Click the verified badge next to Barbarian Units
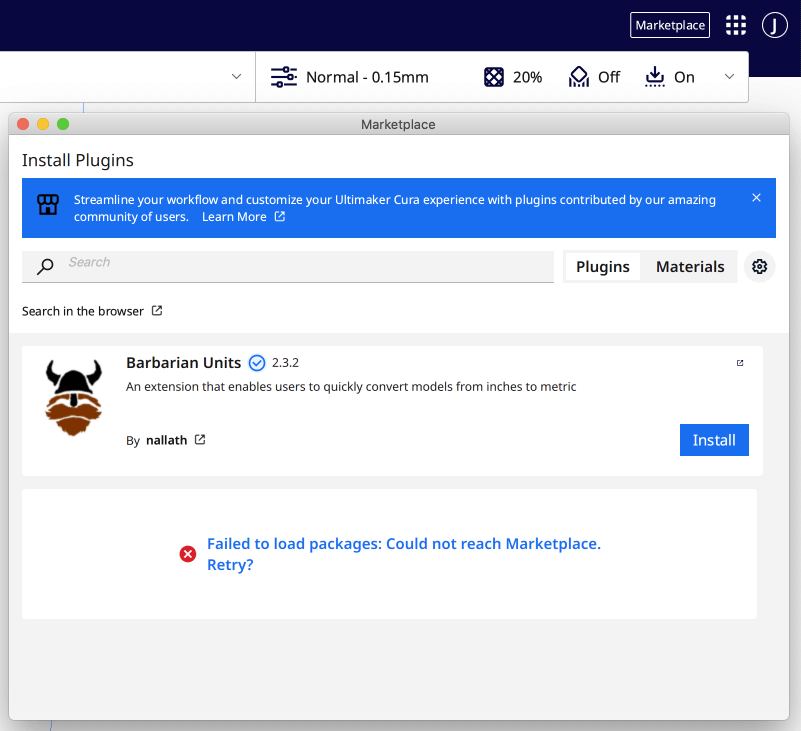801x731 pixels. point(256,363)
